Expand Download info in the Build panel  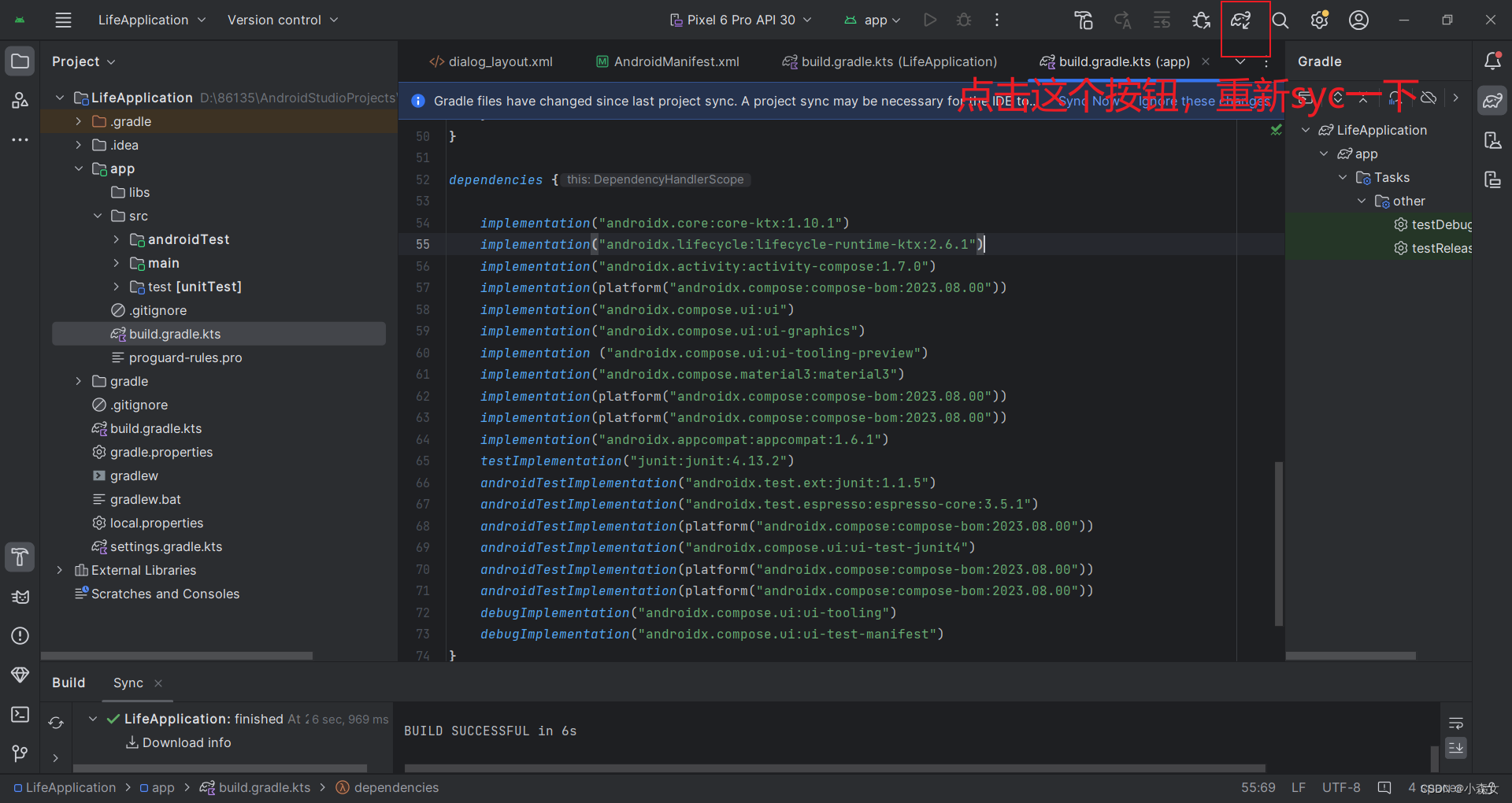pyautogui.click(x=186, y=742)
